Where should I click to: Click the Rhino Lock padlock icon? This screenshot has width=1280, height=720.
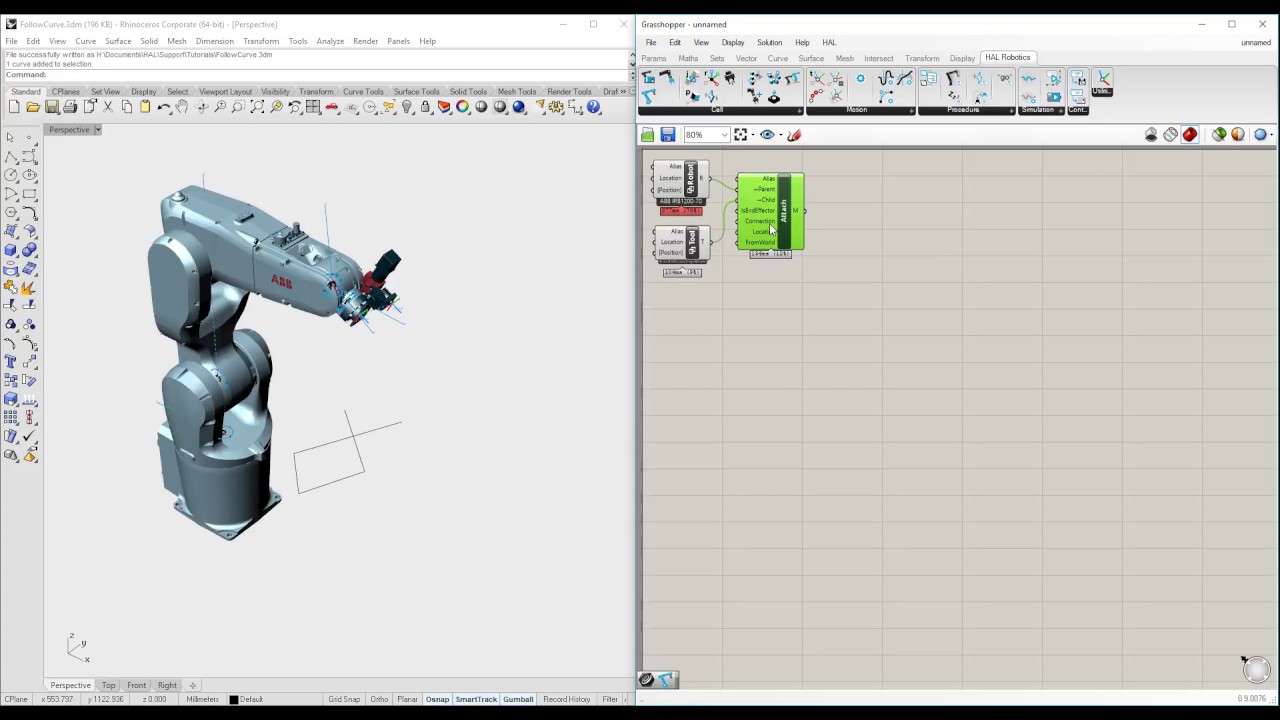tap(426, 107)
